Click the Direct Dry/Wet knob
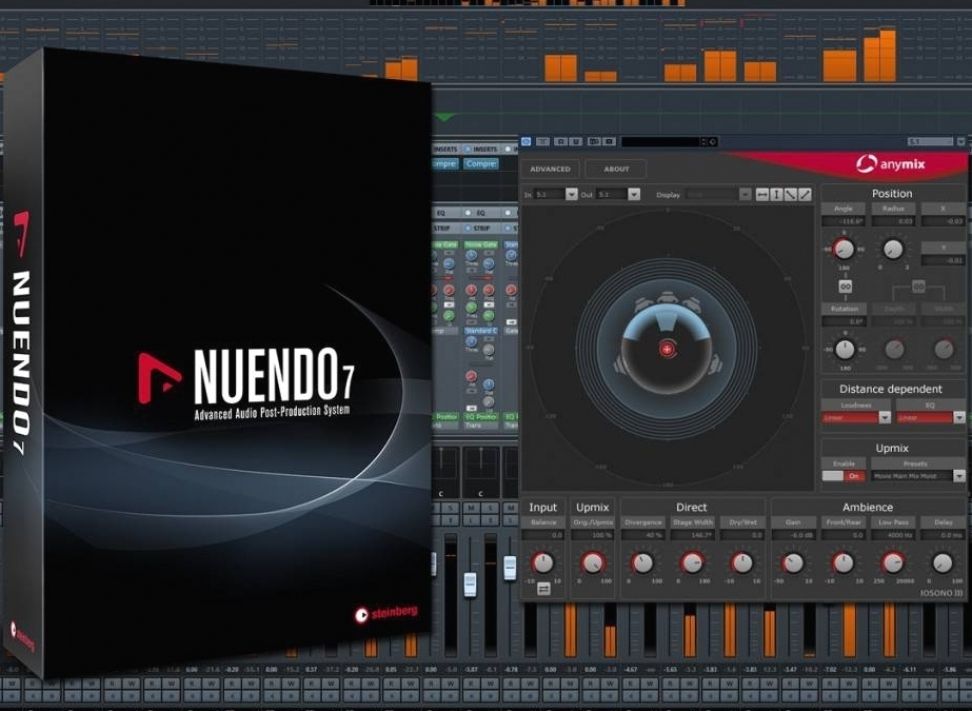Screen dimensions: 972x711 pos(742,563)
